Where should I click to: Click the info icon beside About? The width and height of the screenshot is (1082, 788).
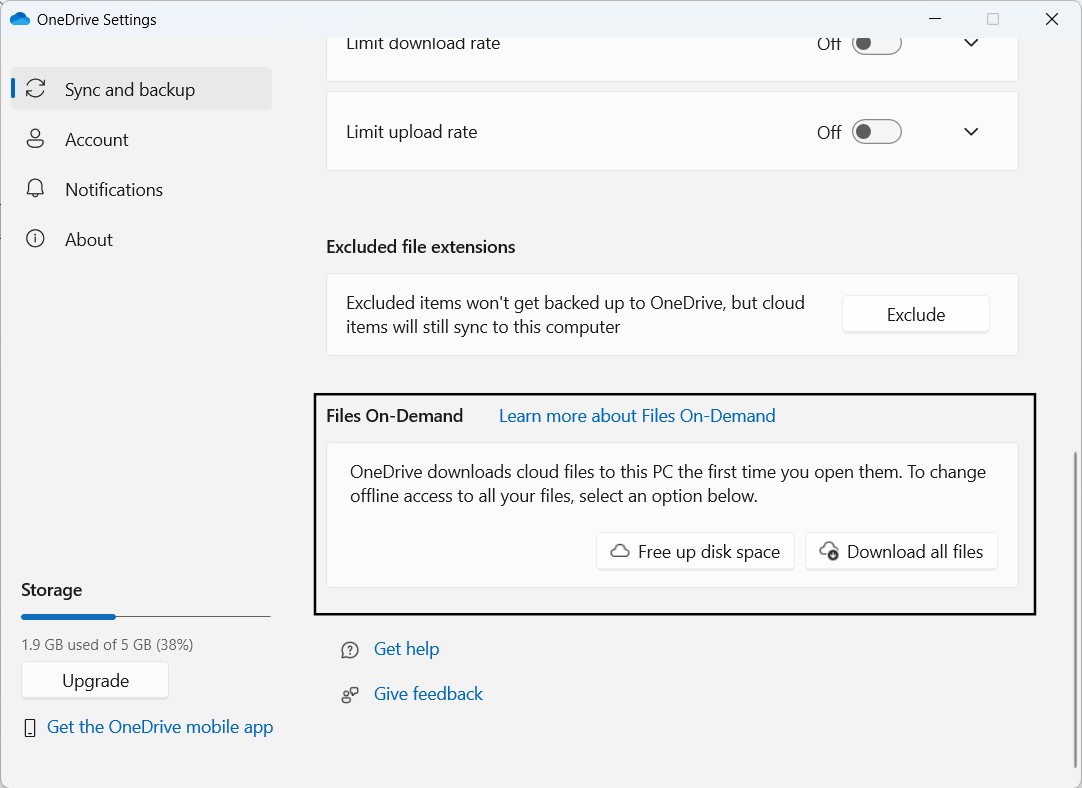(35, 239)
